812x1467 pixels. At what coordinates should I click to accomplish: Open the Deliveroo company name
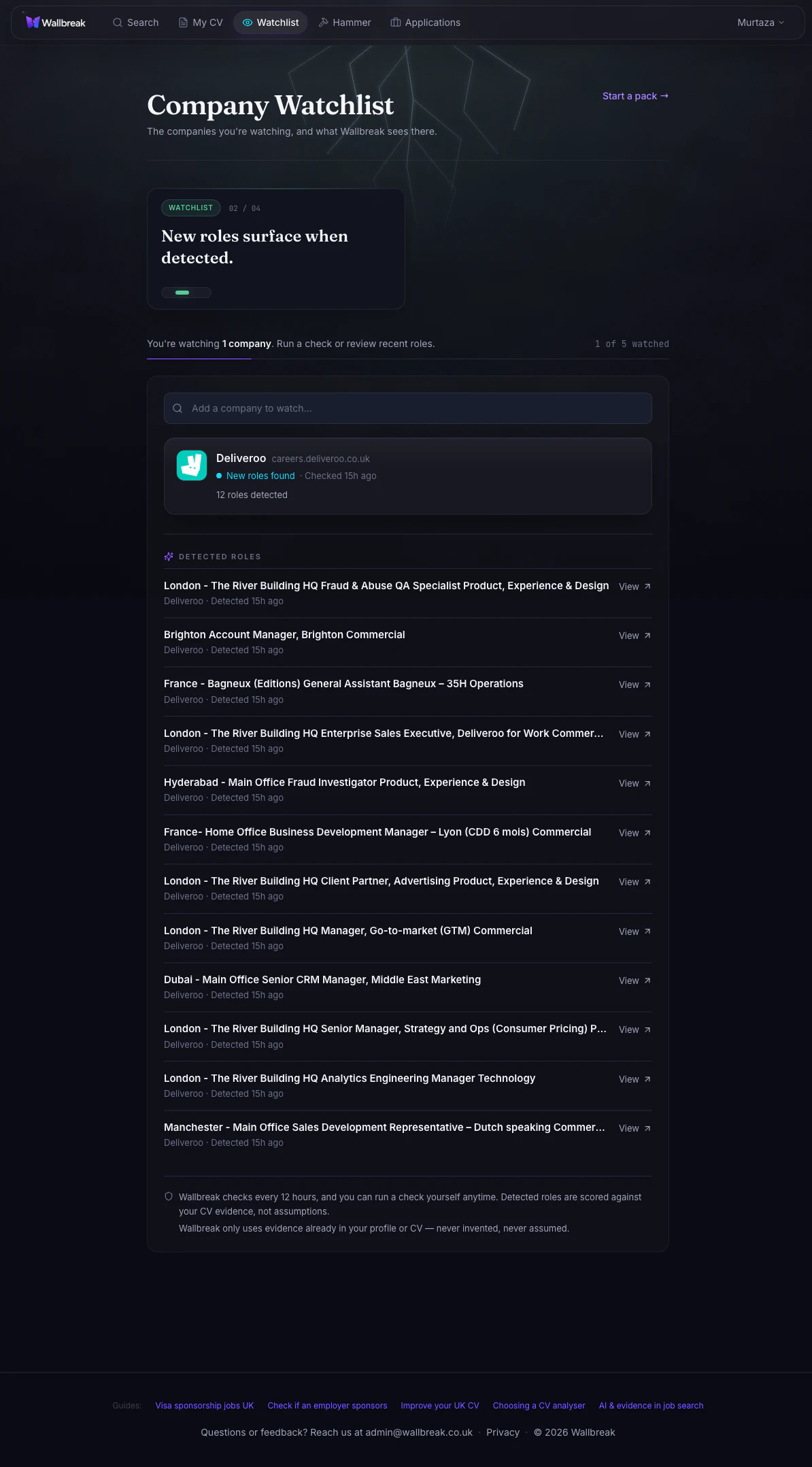click(x=241, y=458)
